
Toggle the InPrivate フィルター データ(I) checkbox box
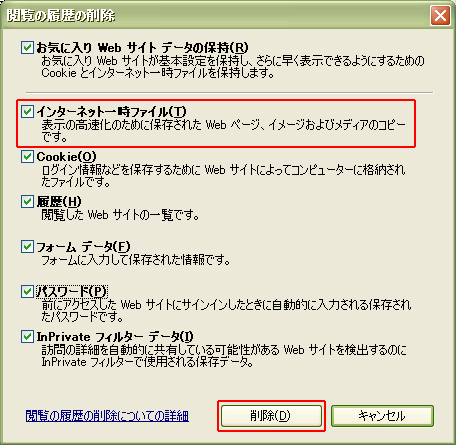pos(27,337)
